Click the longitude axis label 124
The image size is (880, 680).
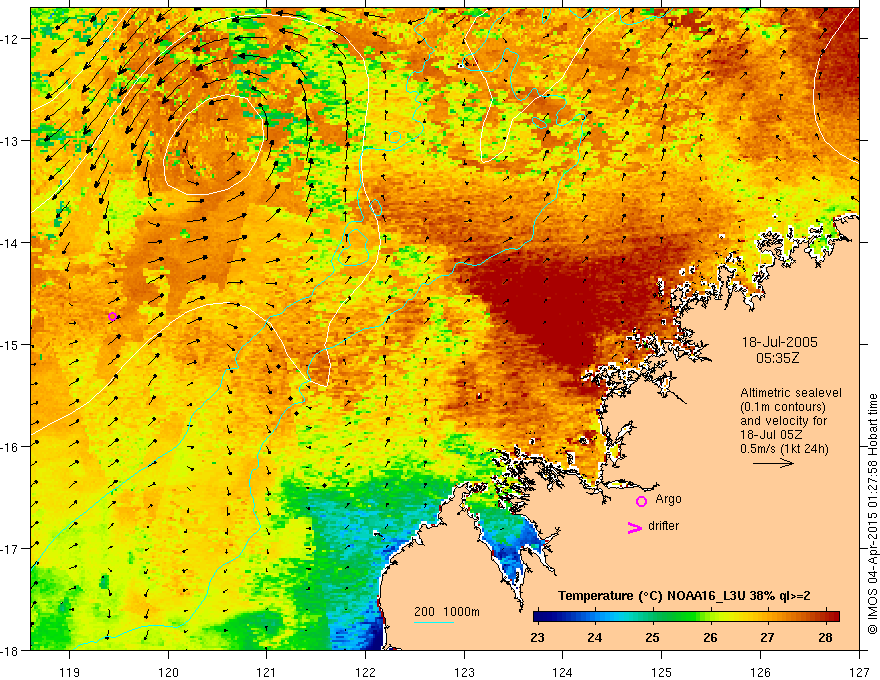click(563, 672)
